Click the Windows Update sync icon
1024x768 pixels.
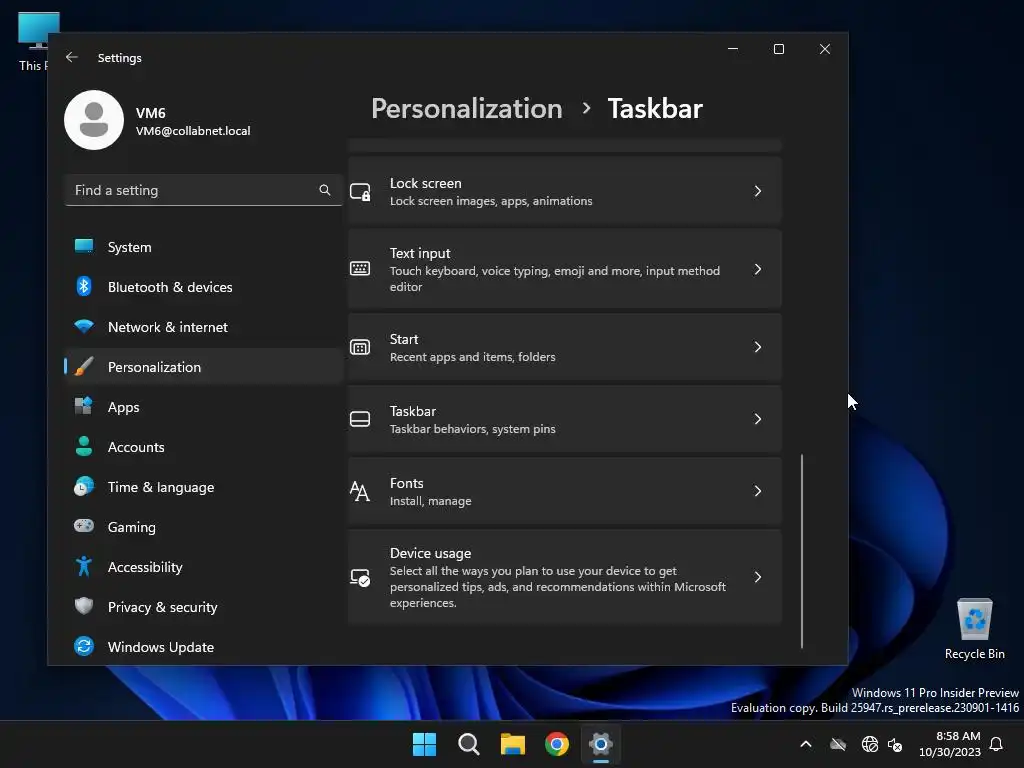[84, 647]
